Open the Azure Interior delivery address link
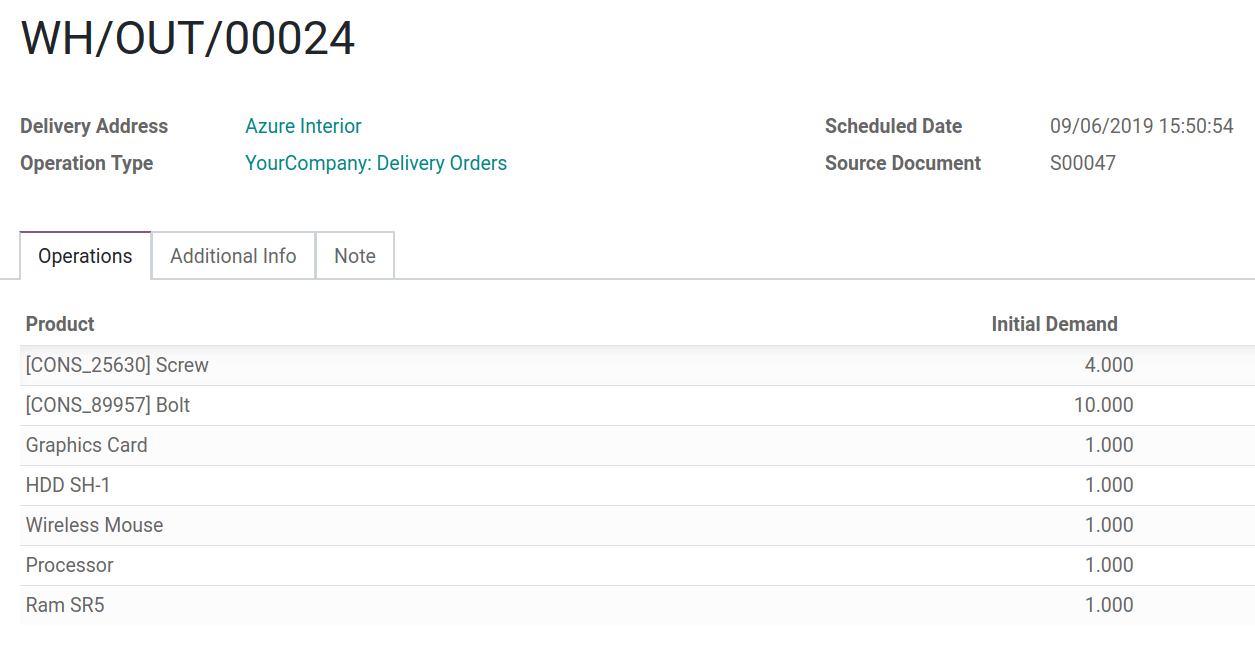 (303, 126)
